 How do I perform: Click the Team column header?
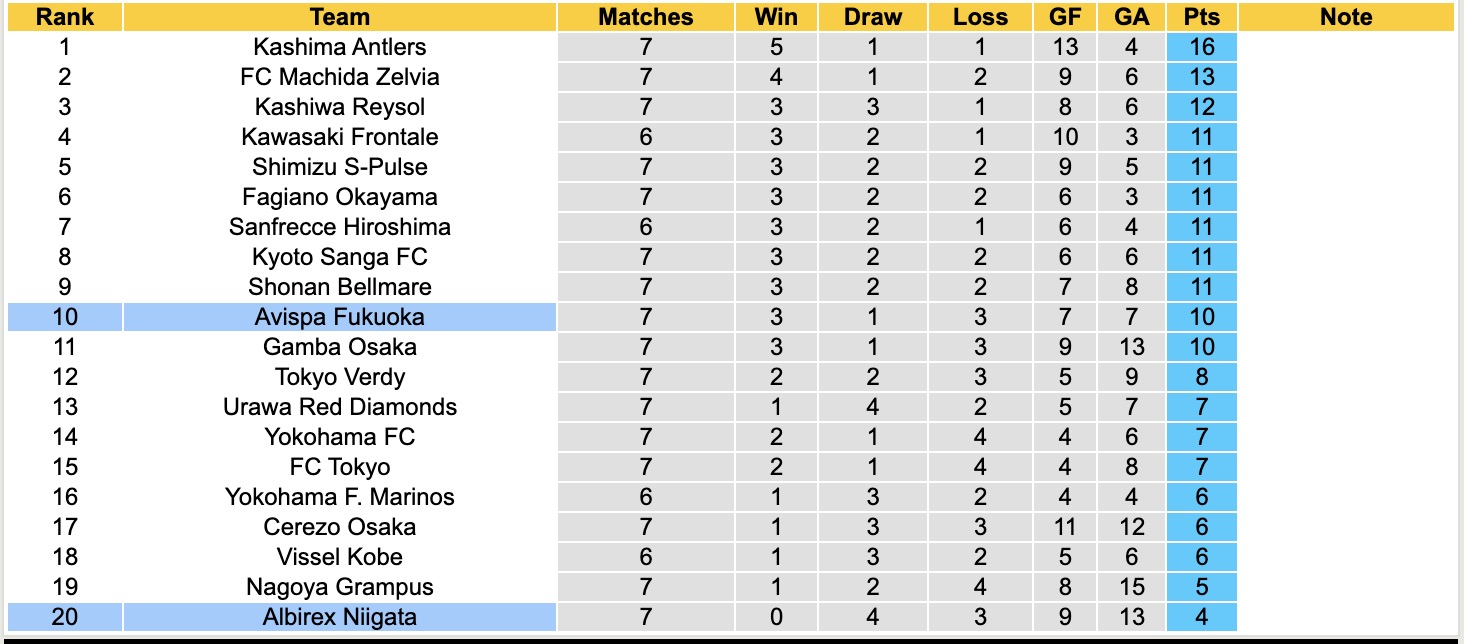coord(340,17)
